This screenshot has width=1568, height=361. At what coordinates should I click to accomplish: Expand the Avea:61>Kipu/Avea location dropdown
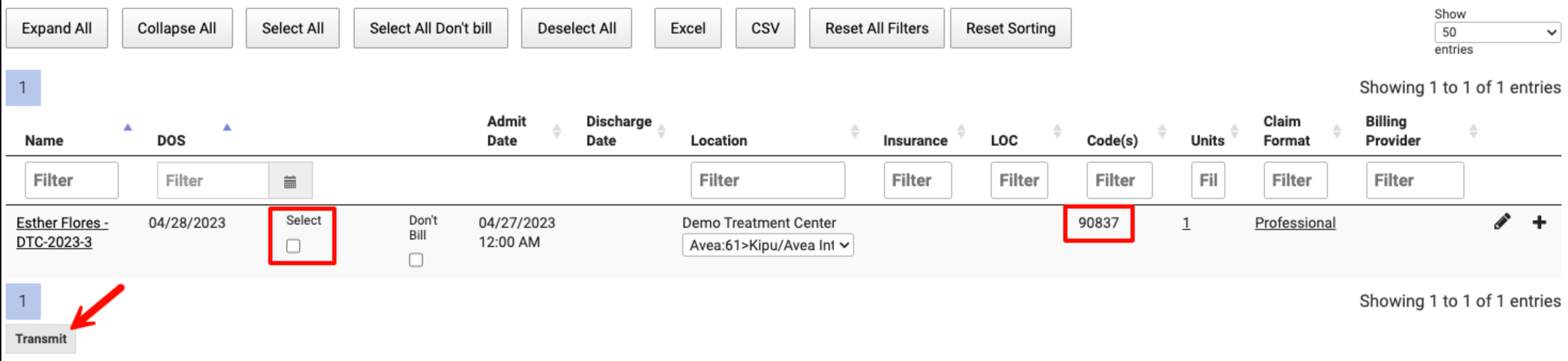[768, 246]
